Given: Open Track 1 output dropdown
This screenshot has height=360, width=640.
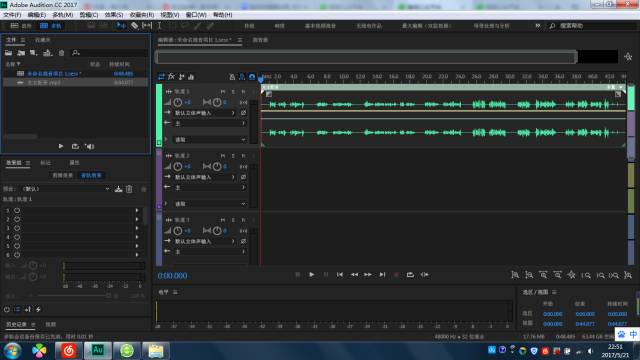Looking at the screenshot, I should [210, 123].
